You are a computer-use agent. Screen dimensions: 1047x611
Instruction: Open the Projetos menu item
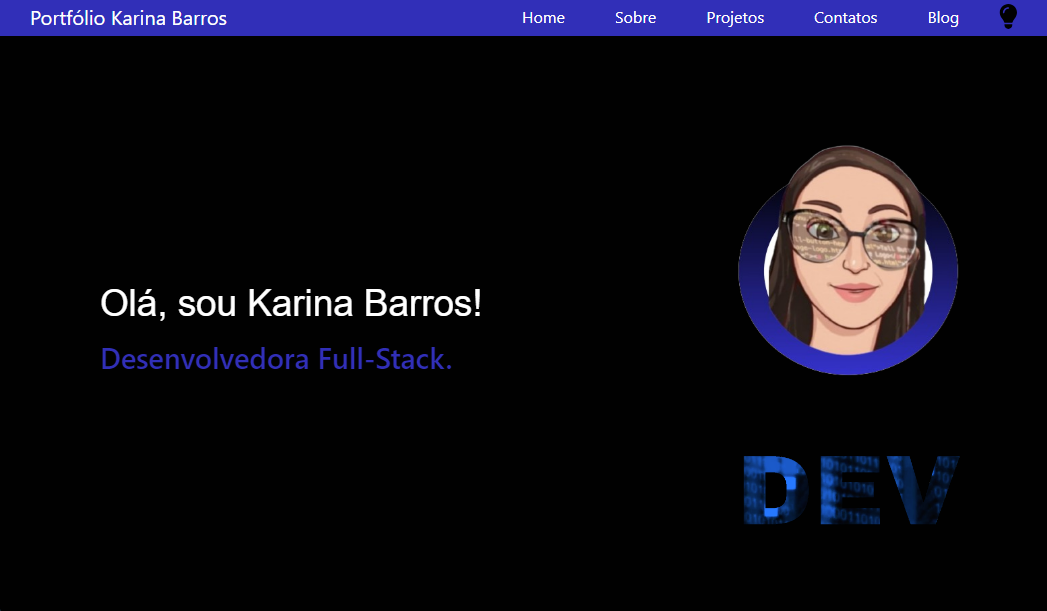tap(735, 18)
